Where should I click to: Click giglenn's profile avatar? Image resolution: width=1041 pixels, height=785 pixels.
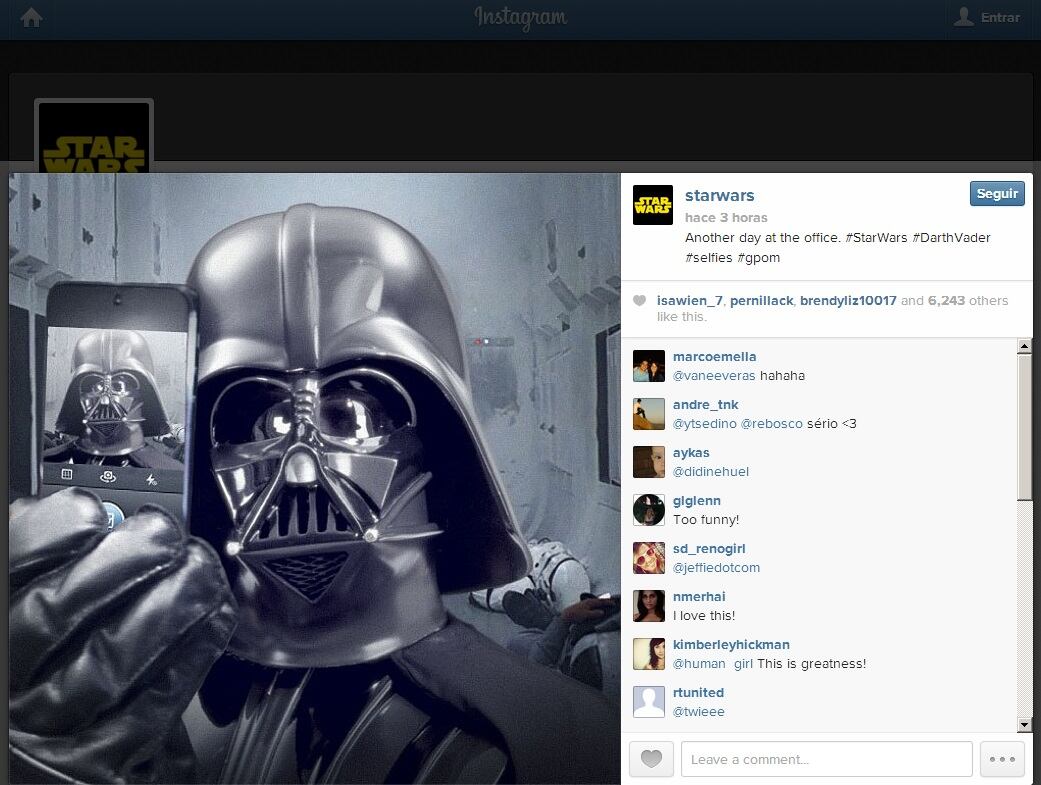pos(649,510)
